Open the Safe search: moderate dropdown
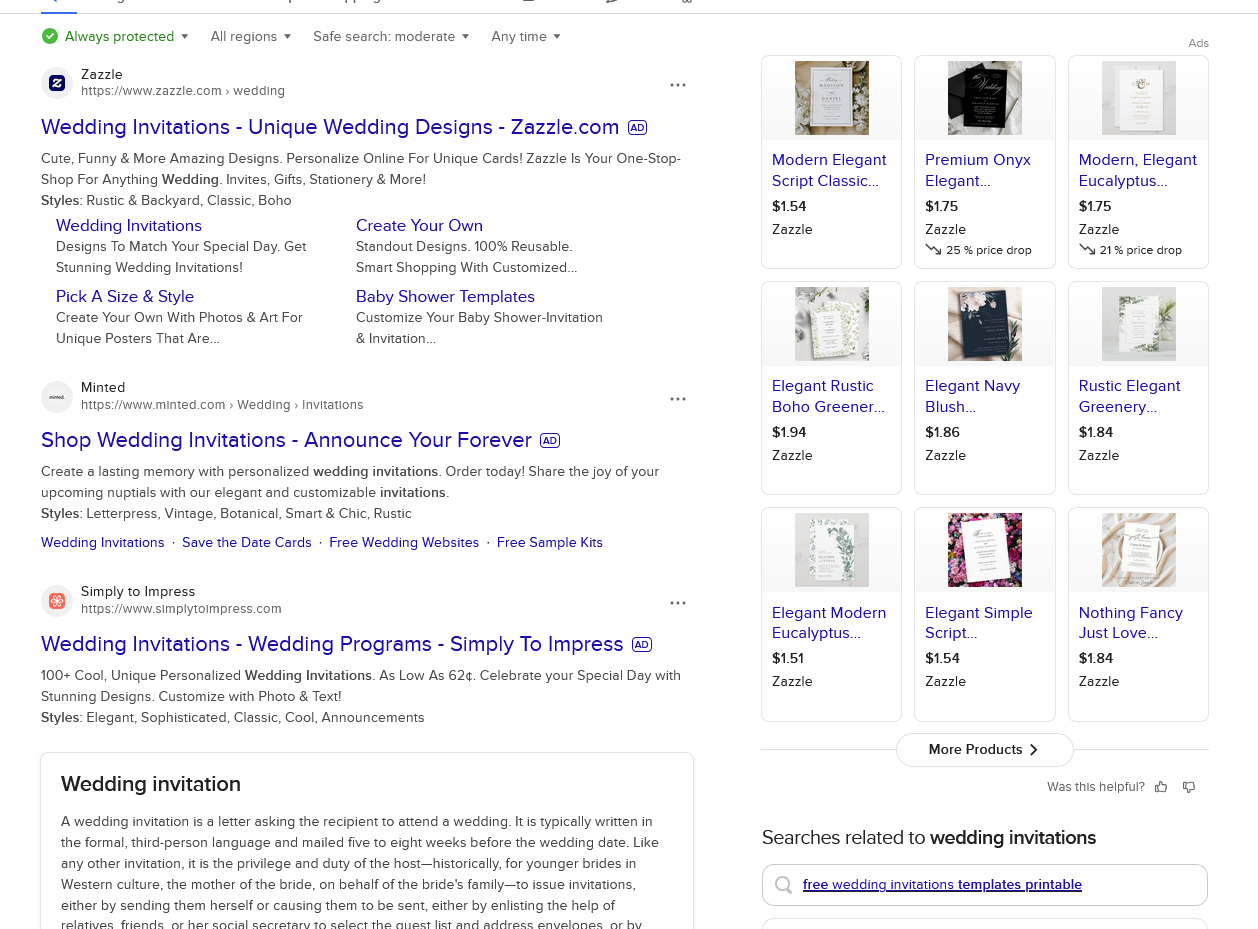 point(391,36)
